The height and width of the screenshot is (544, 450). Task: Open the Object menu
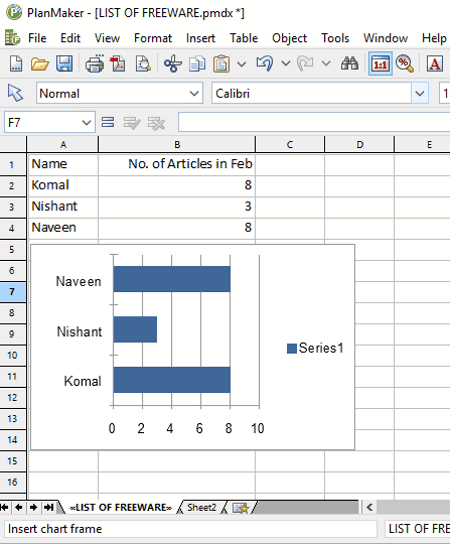(289, 38)
